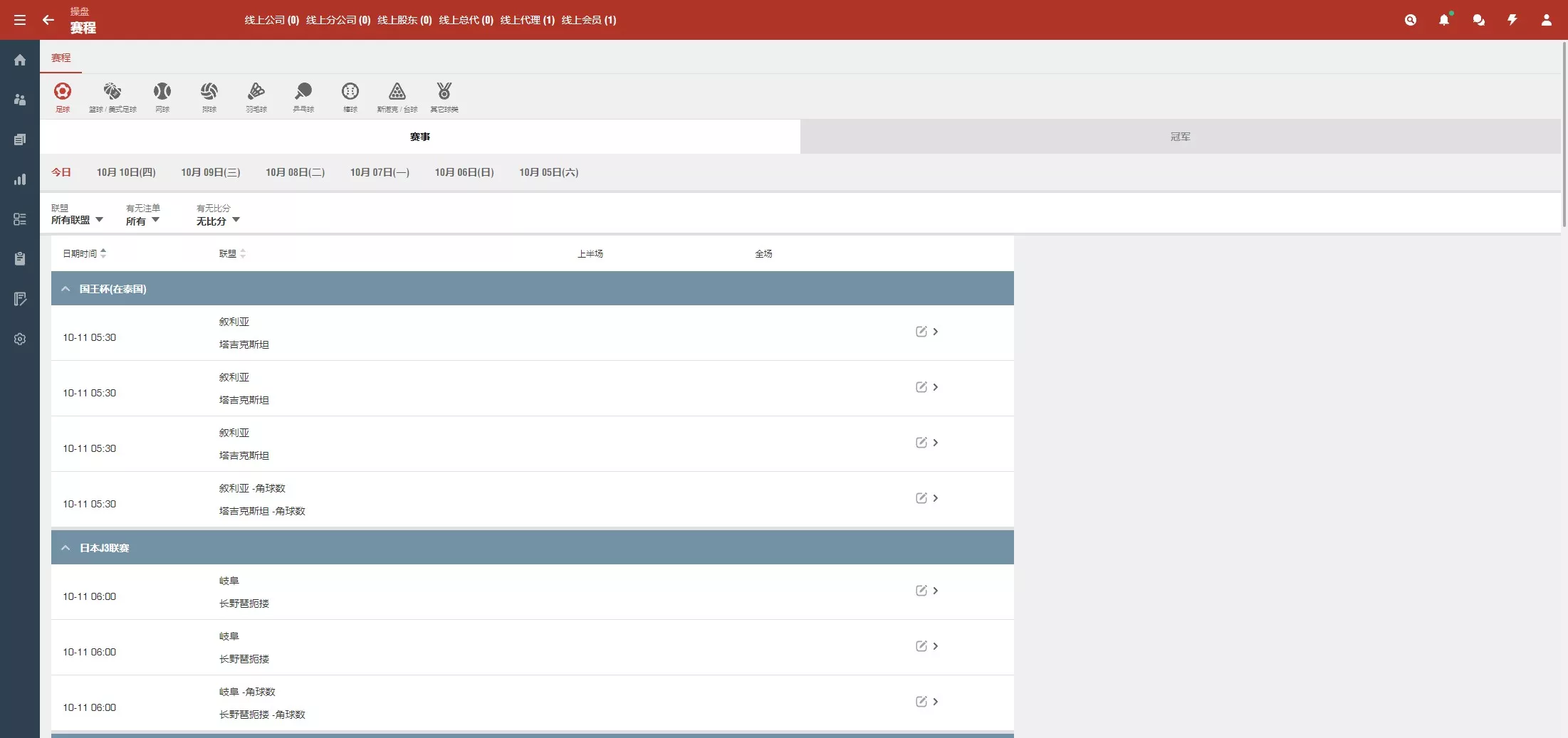Open the settings gear in left sidebar

point(20,339)
